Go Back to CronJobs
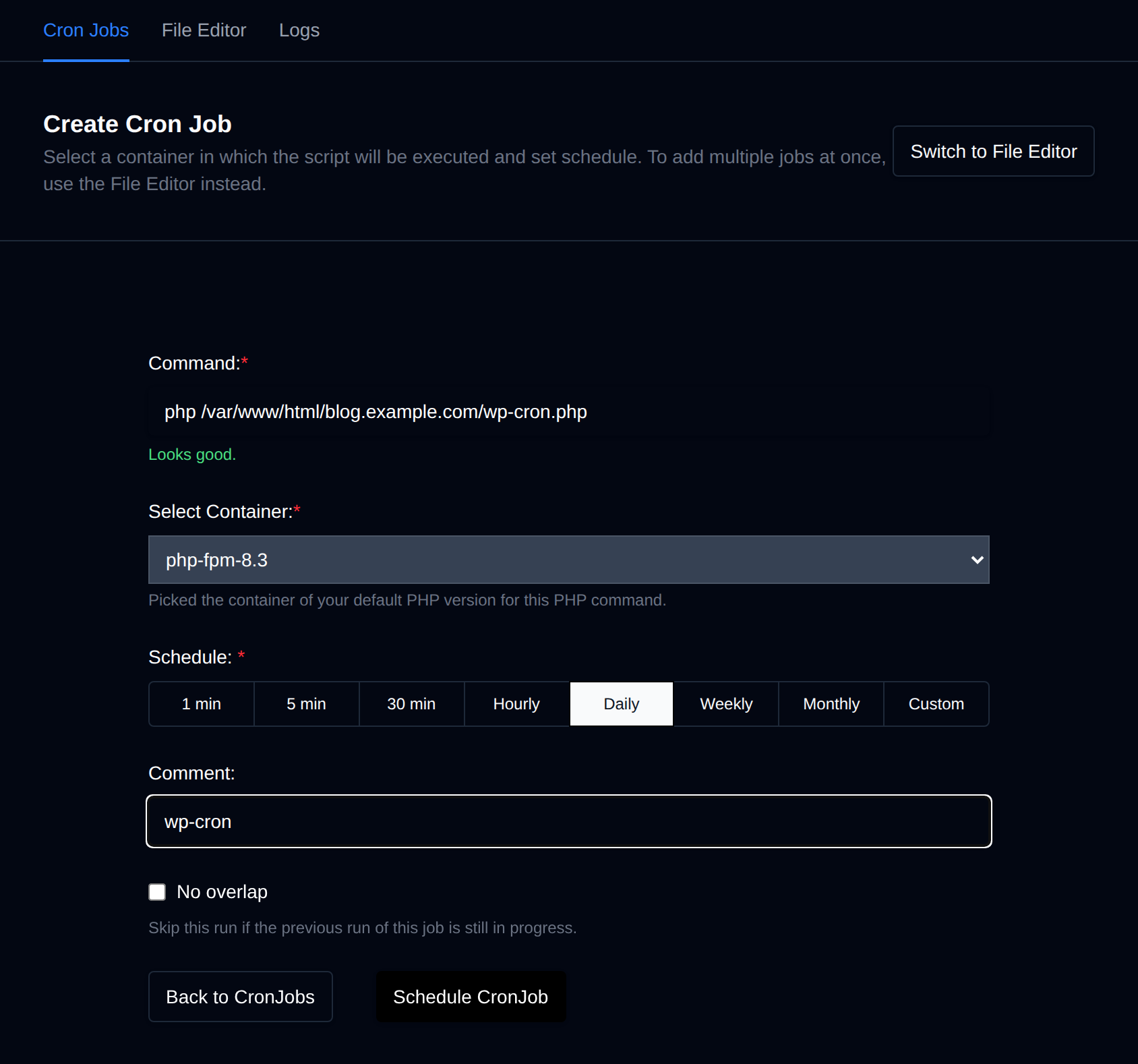The image size is (1138, 1064). [x=241, y=997]
